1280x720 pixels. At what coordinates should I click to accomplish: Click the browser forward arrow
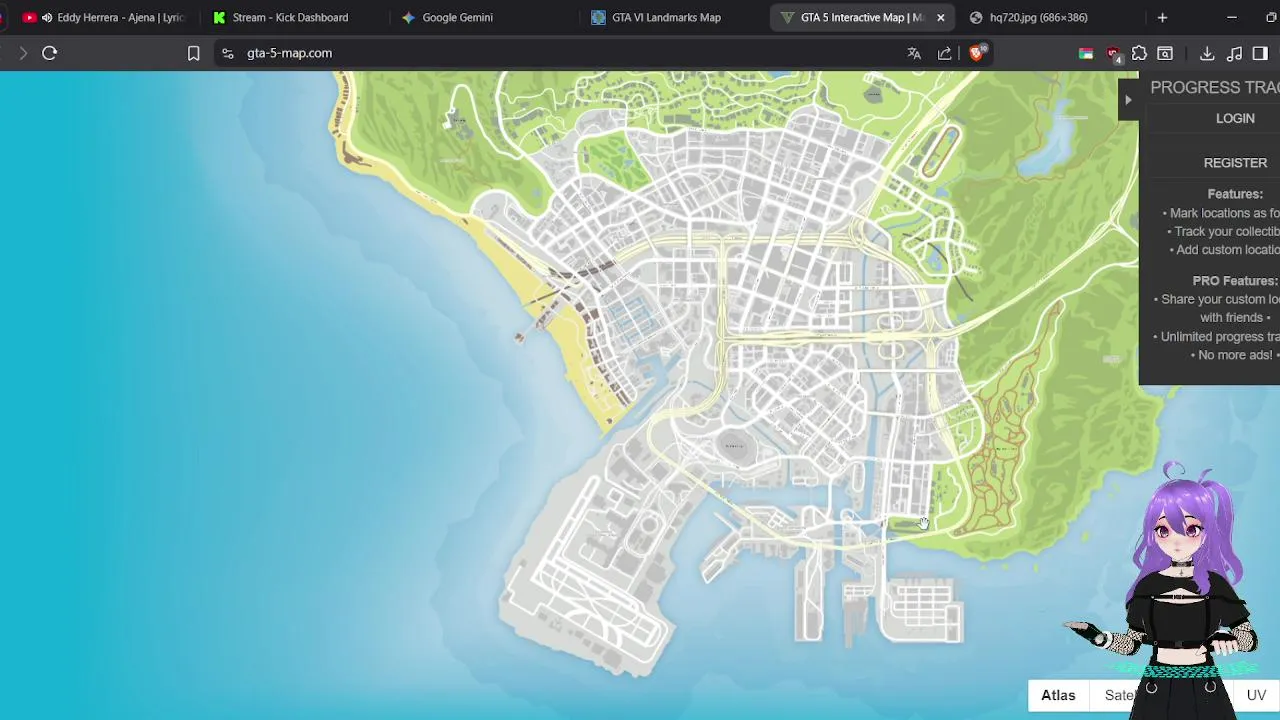coord(22,53)
